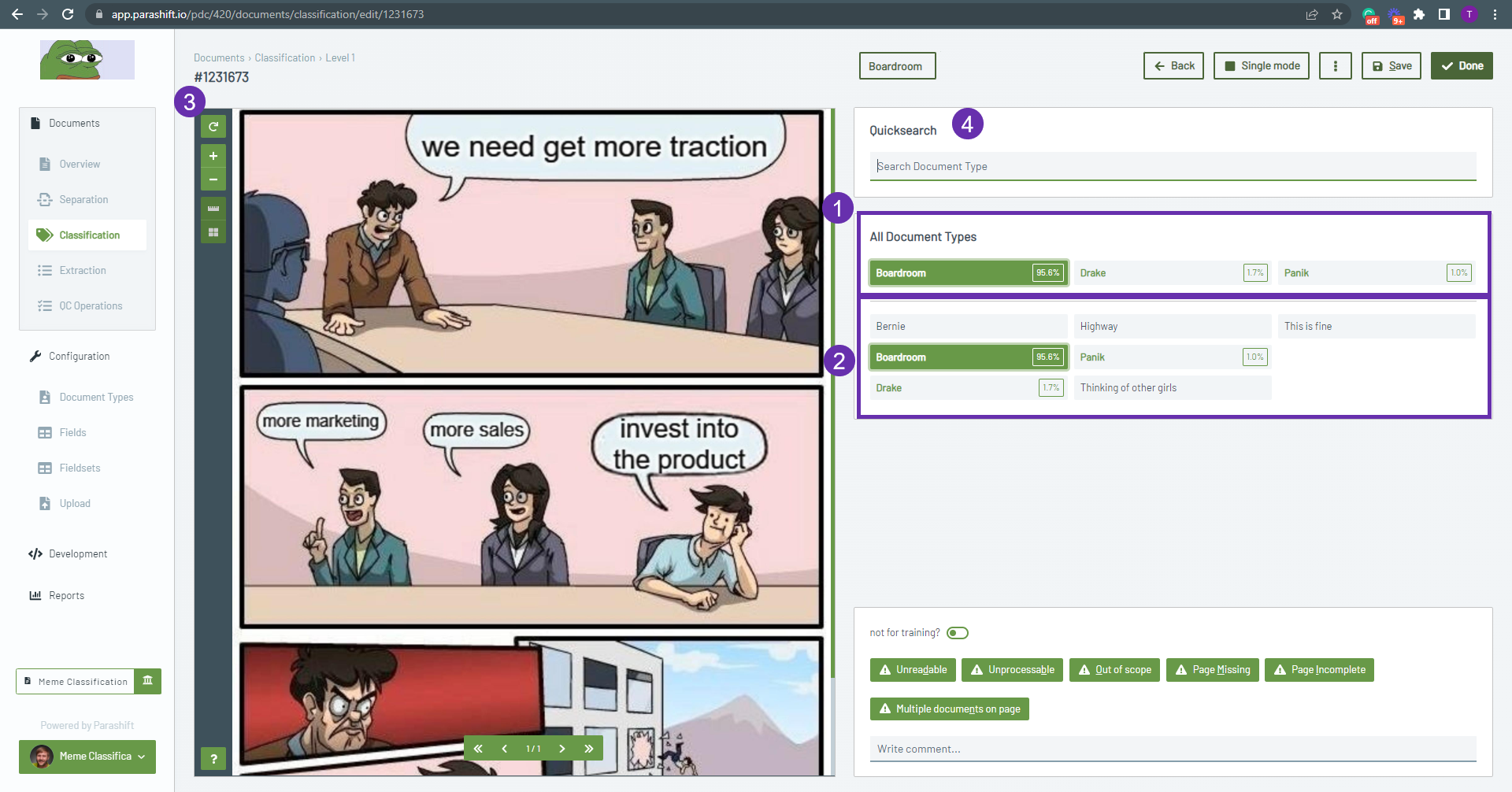The height and width of the screenshot is (792, 1512).
Task: Reload the browser page
Action: click(x=68, y=14)
